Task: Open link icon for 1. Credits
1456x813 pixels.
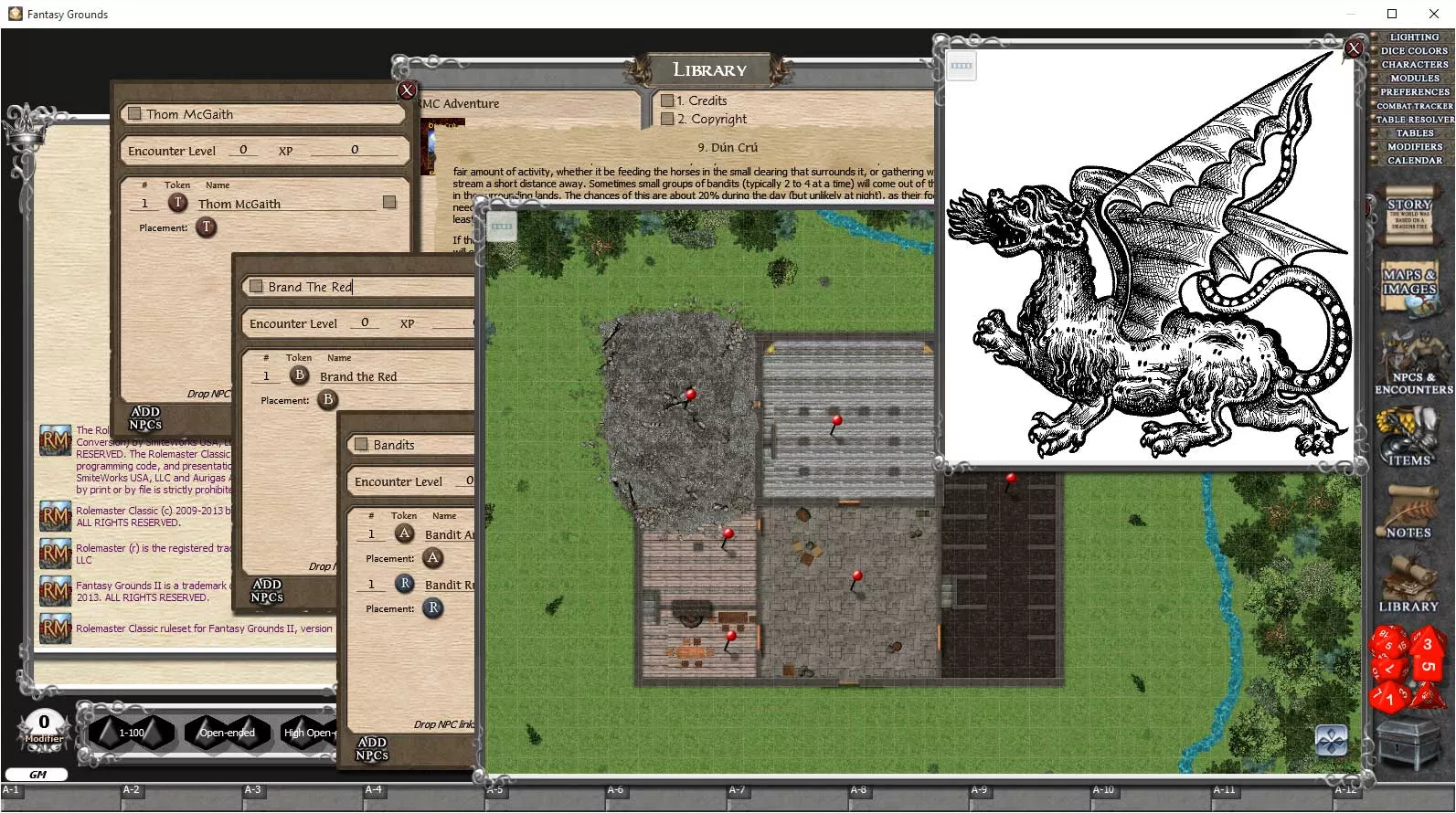Action: coord(667,100)
